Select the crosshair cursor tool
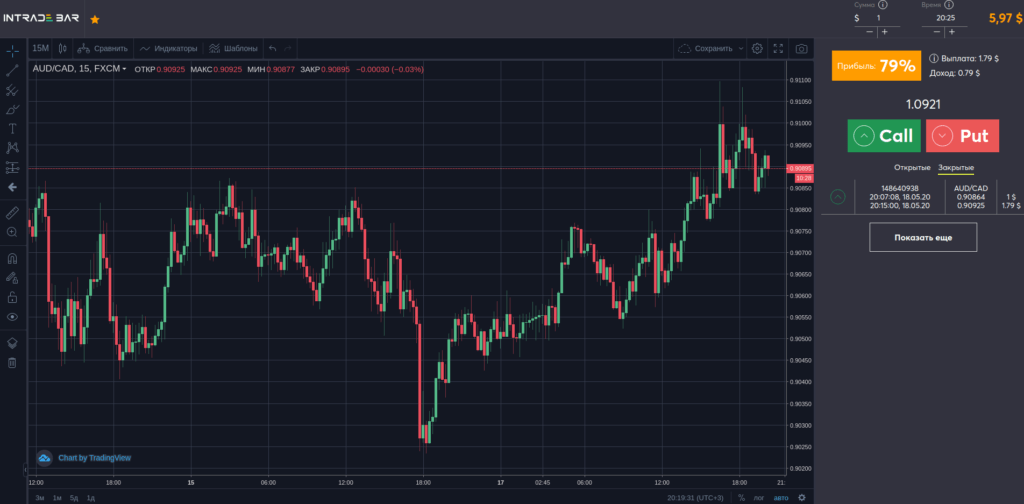 pyautogui.click(x=13, y=50)
